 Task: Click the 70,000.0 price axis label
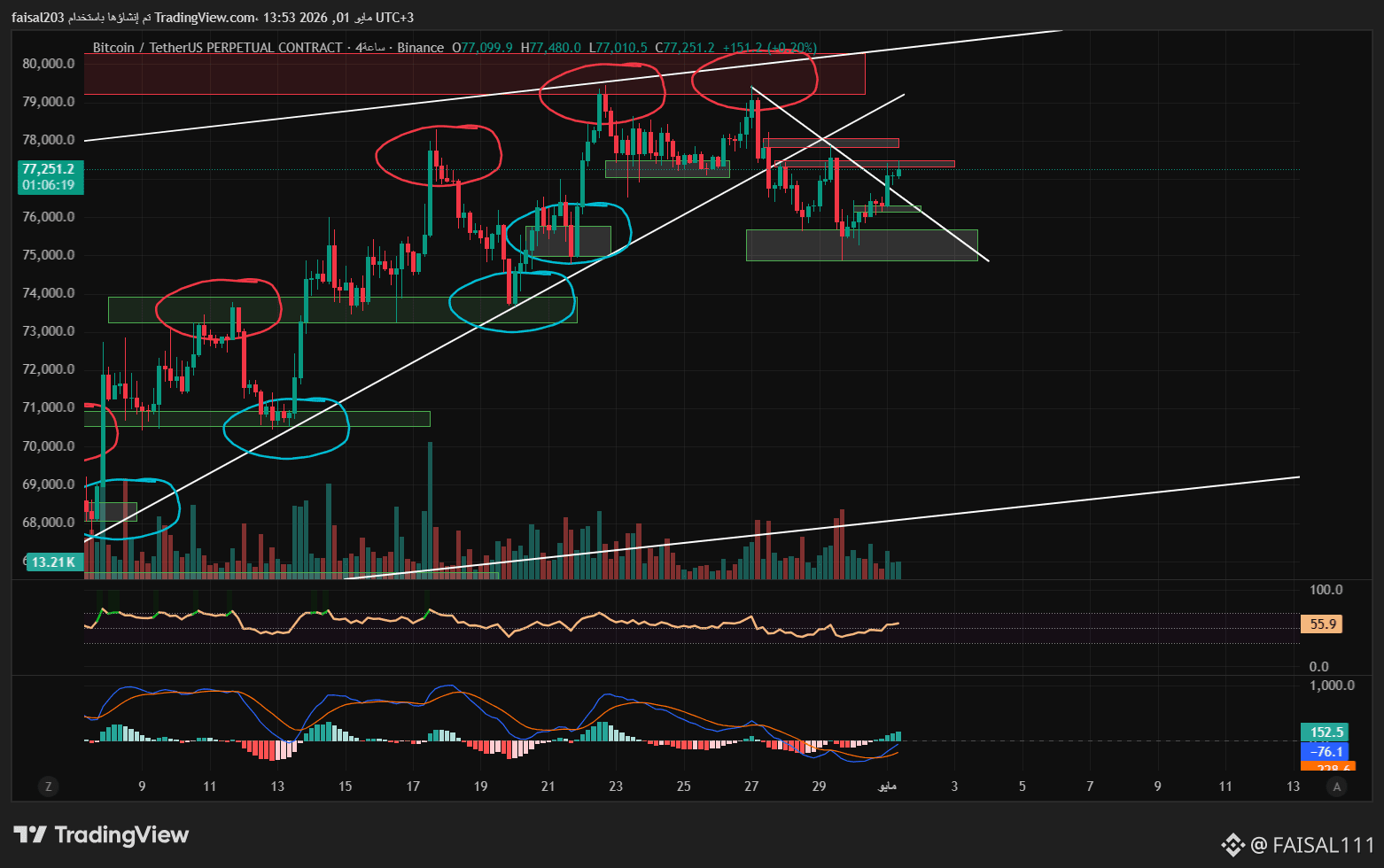tap(49, 446)
